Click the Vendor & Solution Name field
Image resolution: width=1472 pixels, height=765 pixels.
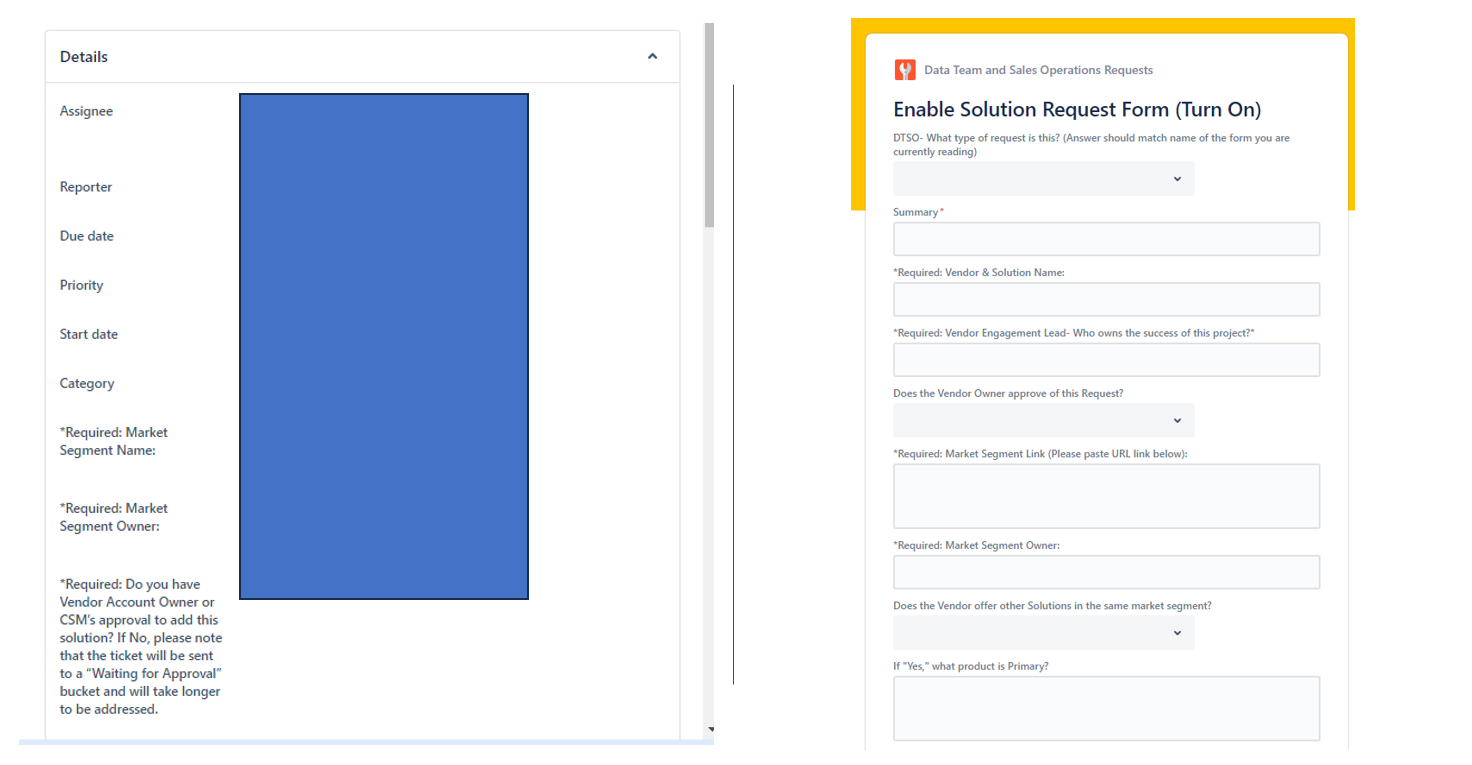(x=1106, y=299)
